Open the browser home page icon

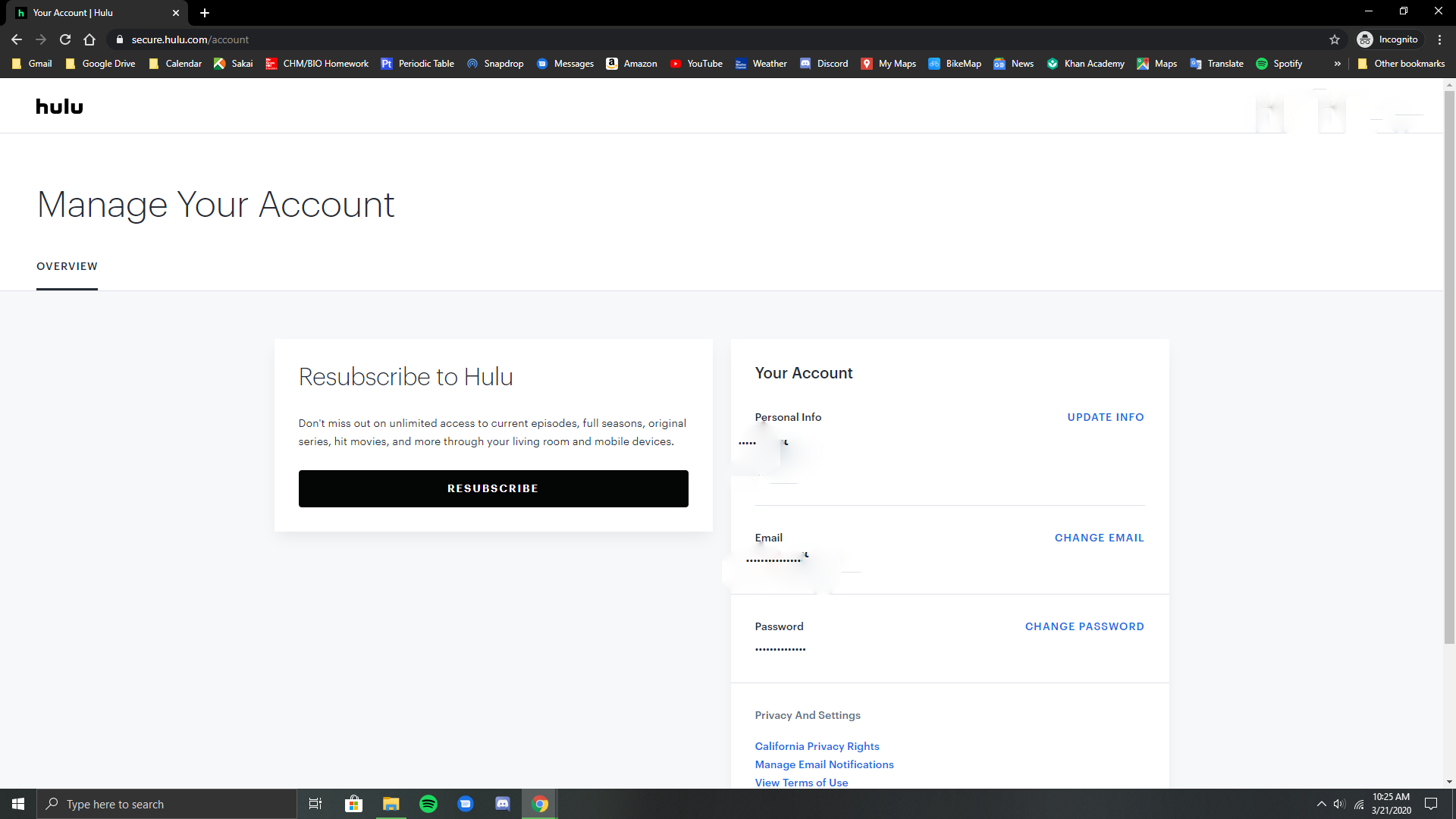[89, 39]
